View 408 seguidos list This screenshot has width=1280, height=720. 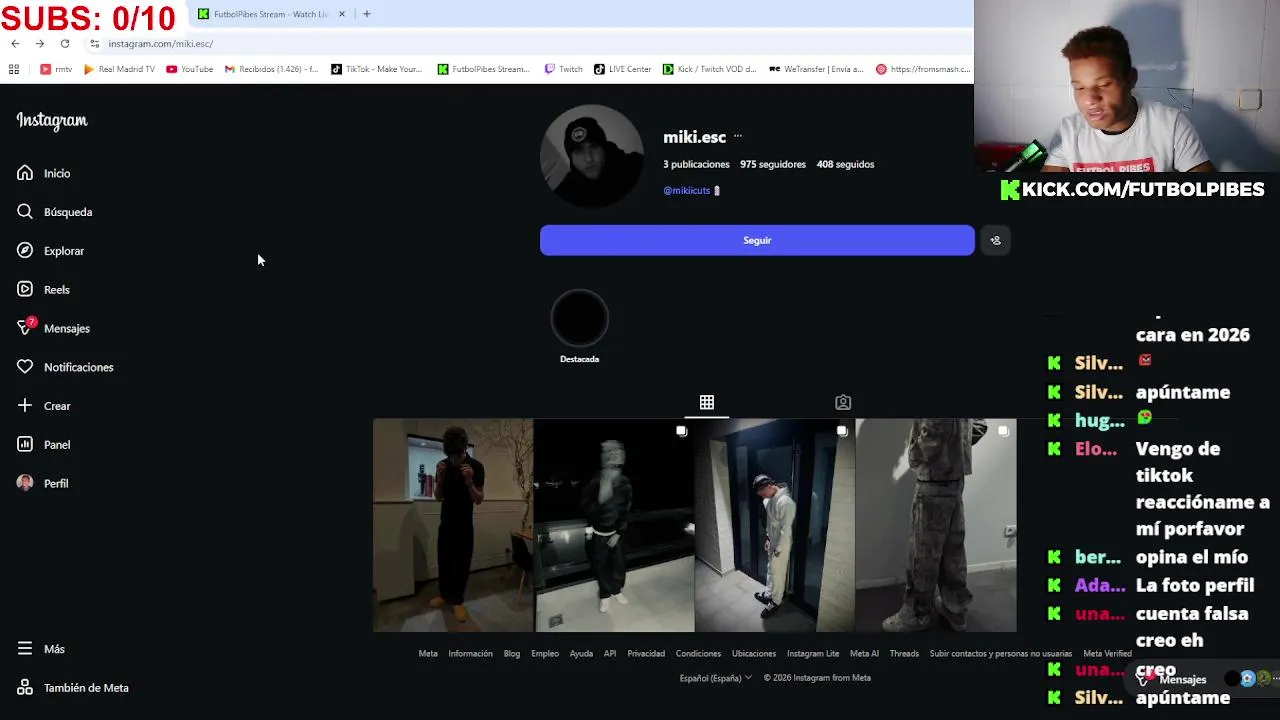point(845,164)
